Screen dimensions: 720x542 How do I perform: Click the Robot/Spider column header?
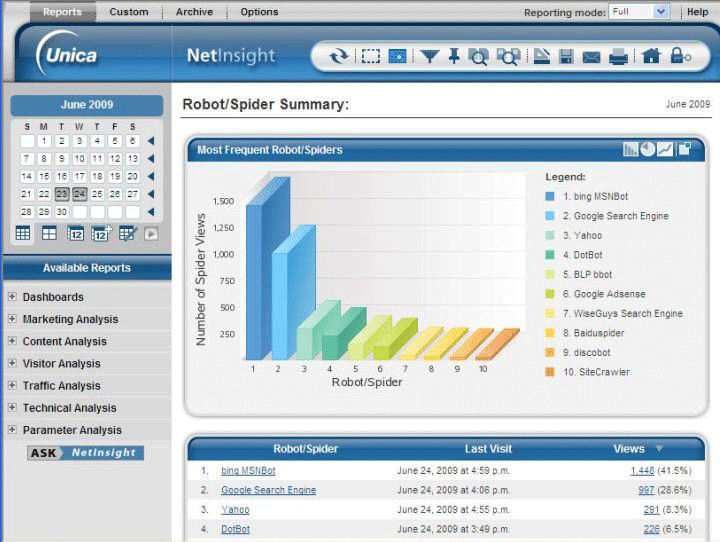point(305,448)
